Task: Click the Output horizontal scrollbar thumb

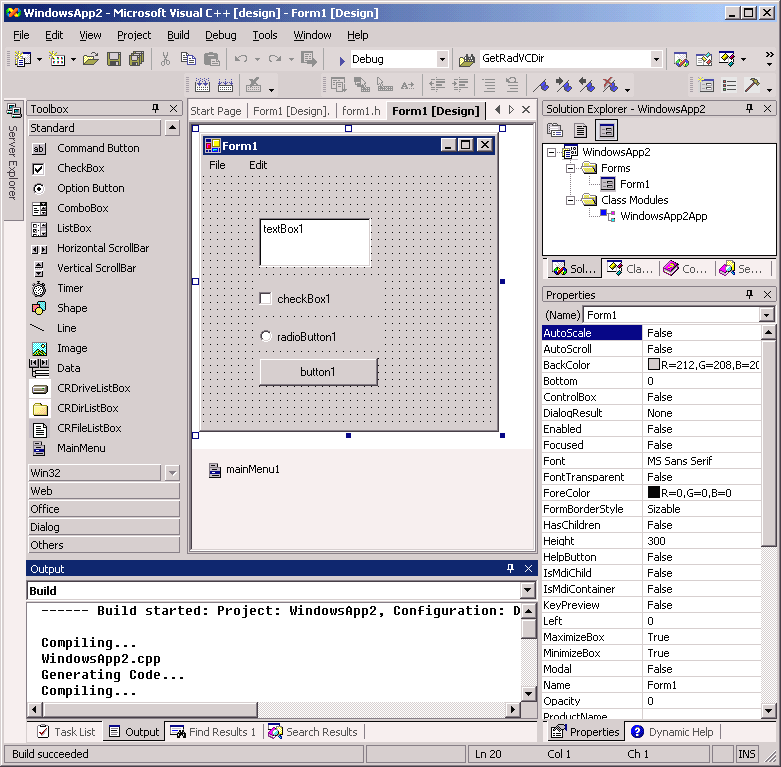Action: coord(150,709)
